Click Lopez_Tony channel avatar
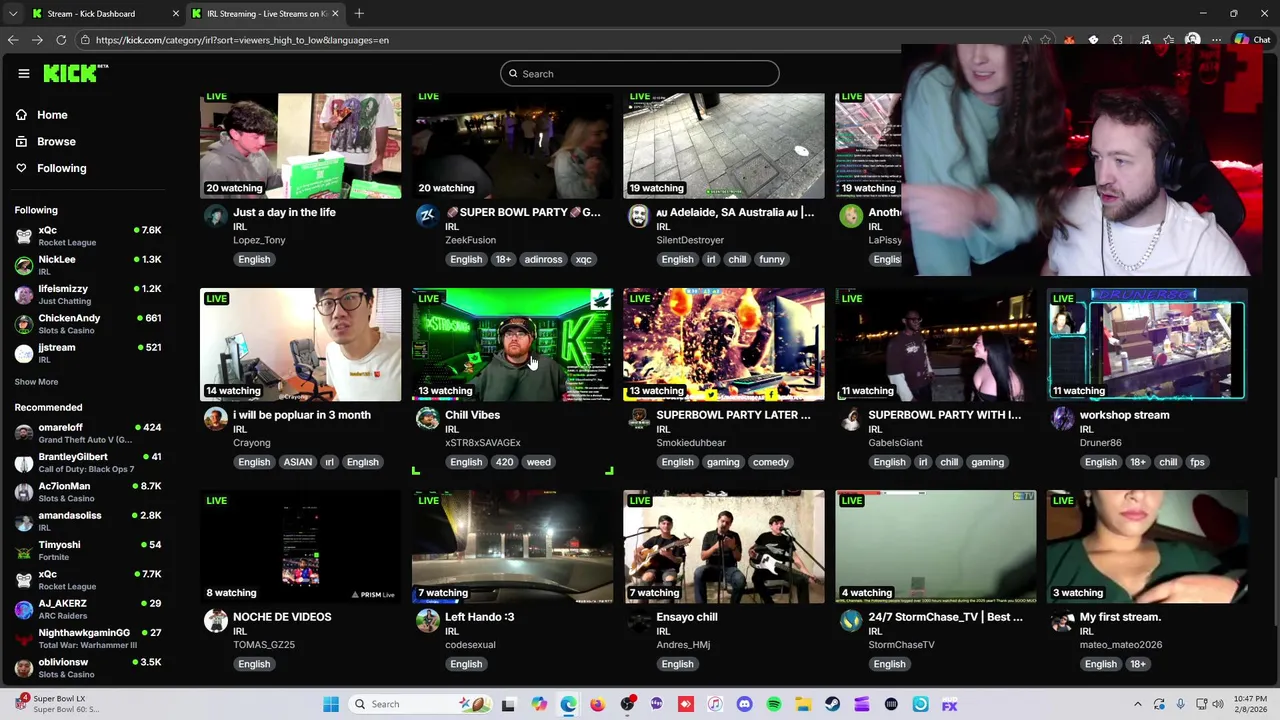Screen dimensions: 1280x720 [x=215, y=216]
